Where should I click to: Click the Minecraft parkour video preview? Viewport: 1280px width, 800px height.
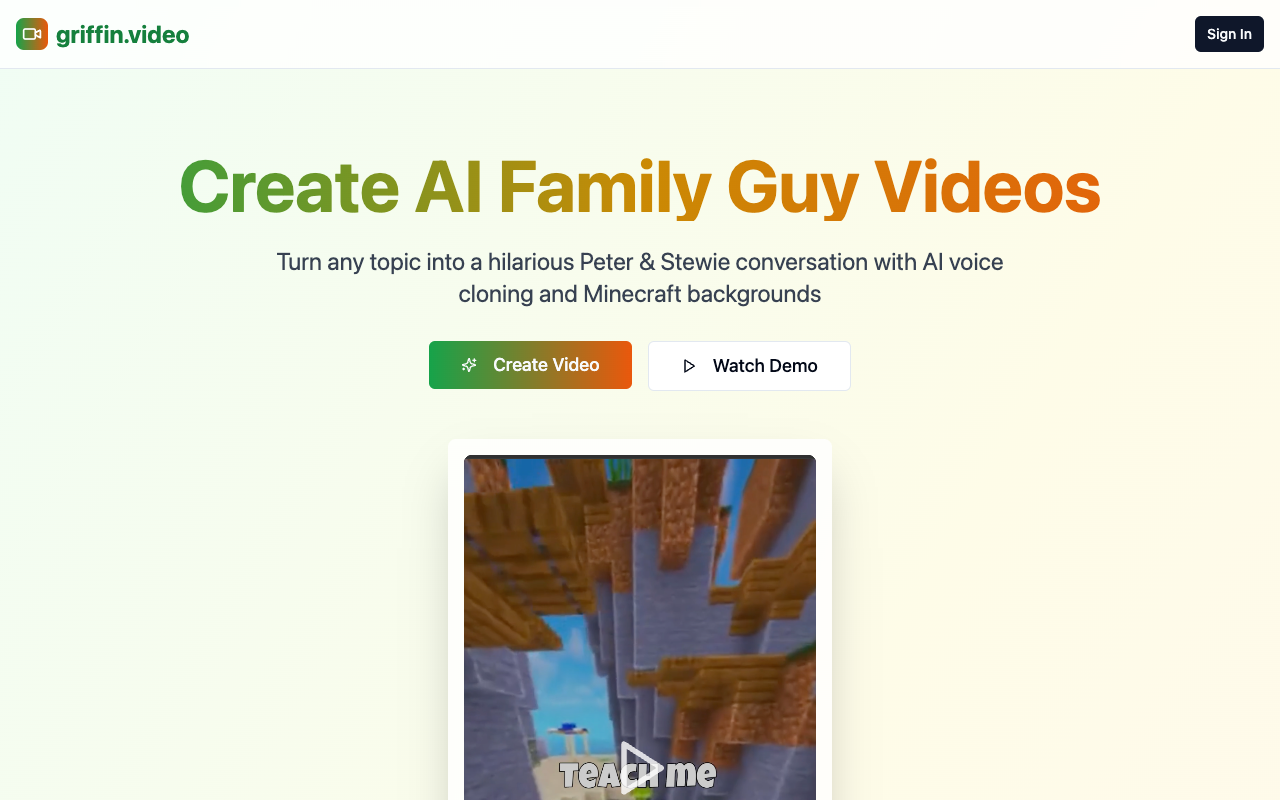(x=640, y=627)
